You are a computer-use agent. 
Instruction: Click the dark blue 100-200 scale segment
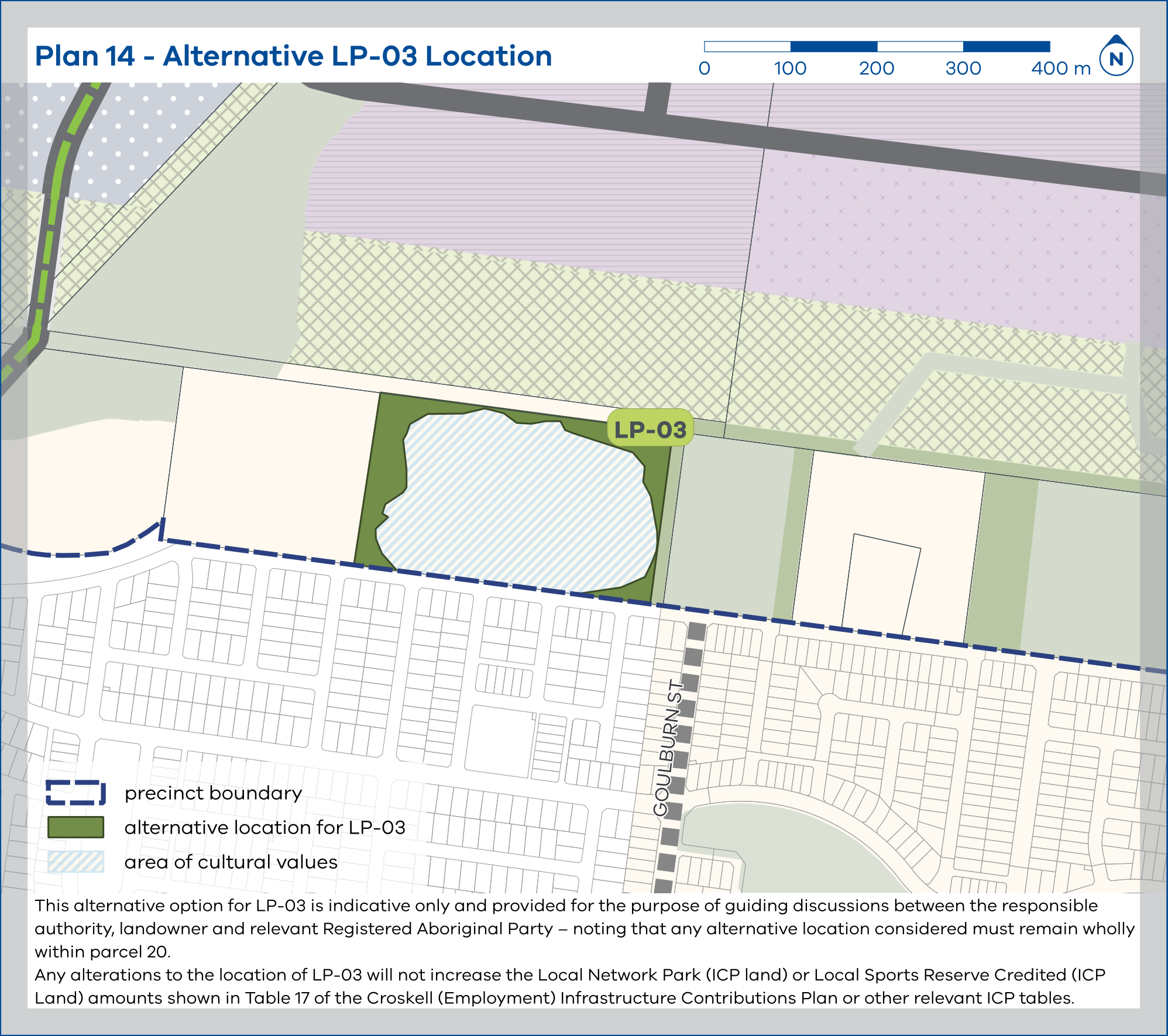[833, 47]
